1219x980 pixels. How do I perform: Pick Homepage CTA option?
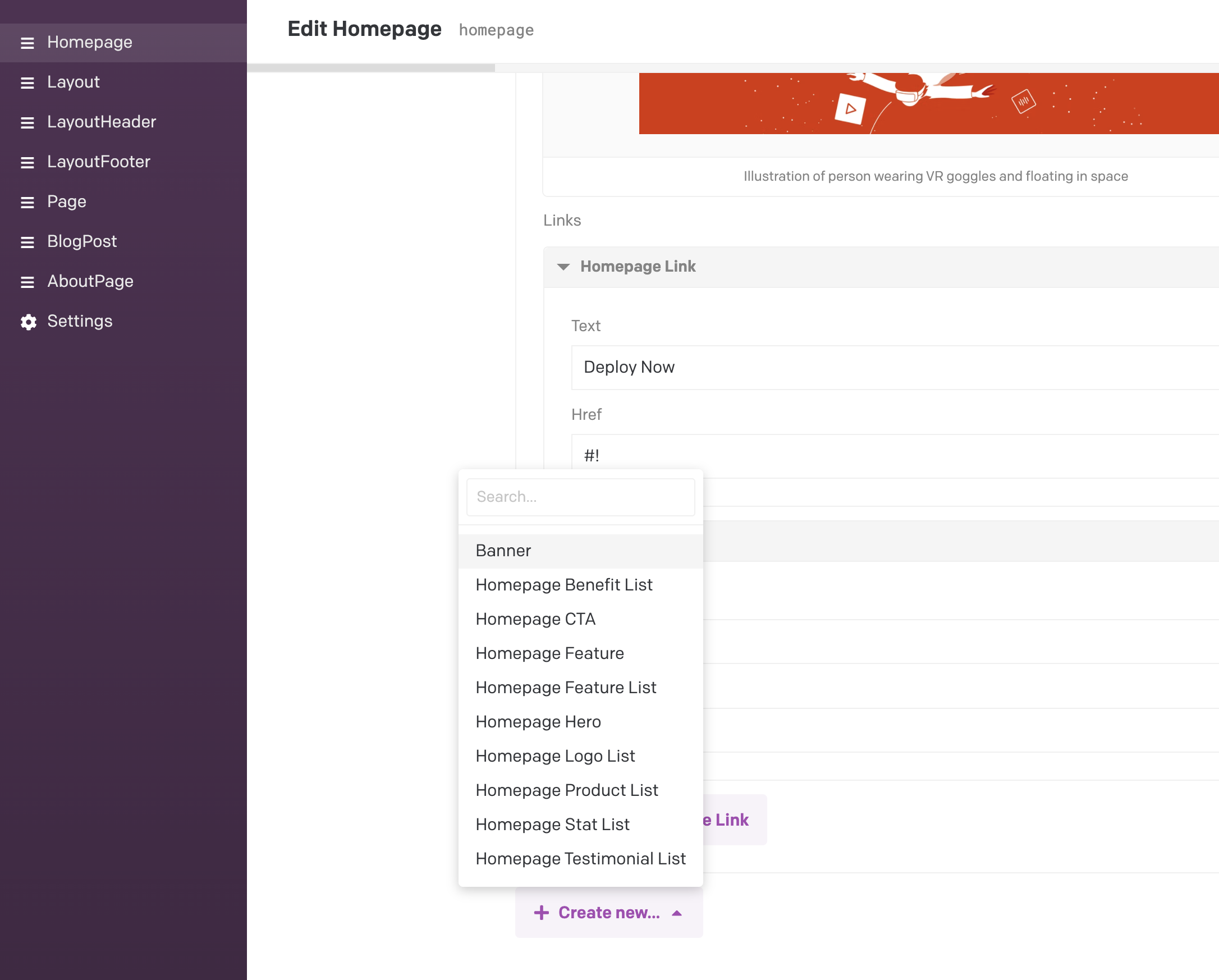click(x=535, y=619)
